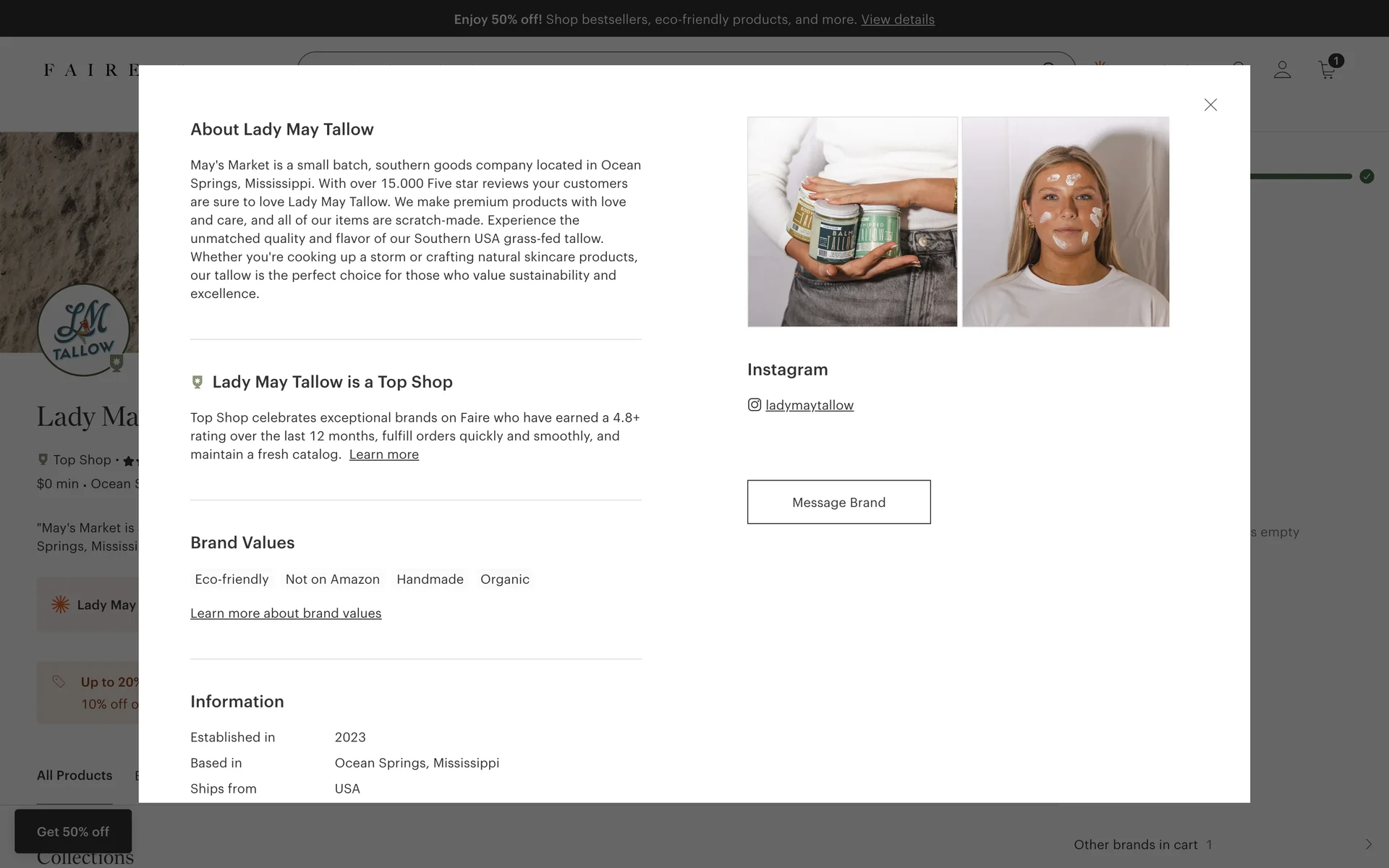Close the About Lady May Tallow dialog
Viewport: 1389px width, 868px height.
pyautogui.click(x=1210, y=105)
